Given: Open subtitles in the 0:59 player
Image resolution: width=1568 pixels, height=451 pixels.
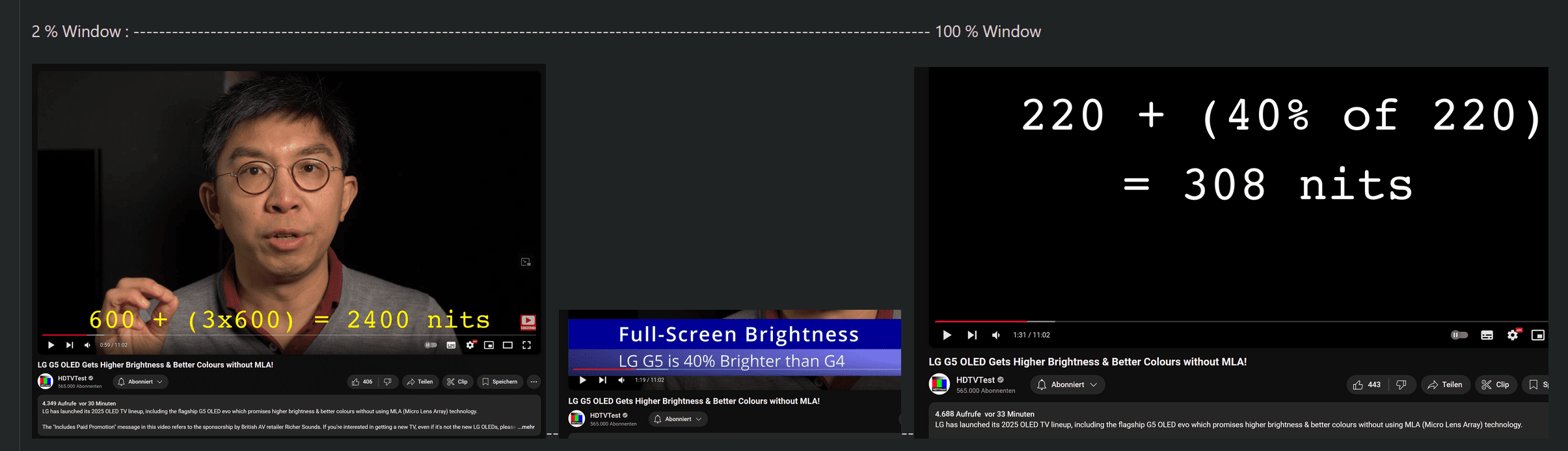Looking at the screenshot, I should point(451,345).
